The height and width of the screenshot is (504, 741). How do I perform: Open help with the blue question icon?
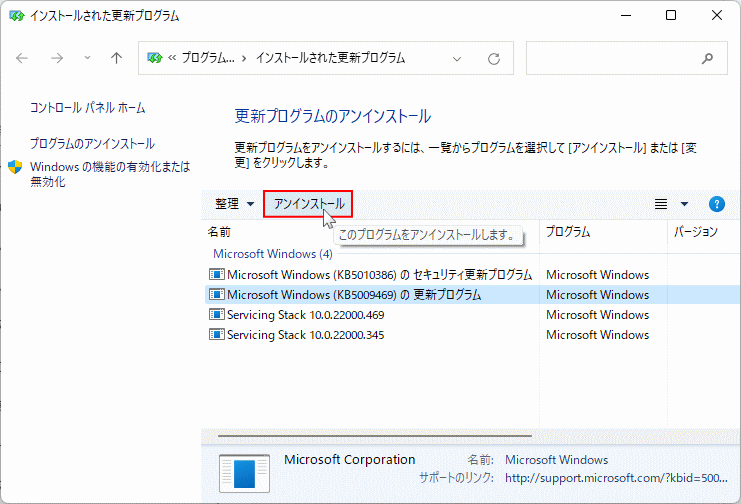(716, 204)
